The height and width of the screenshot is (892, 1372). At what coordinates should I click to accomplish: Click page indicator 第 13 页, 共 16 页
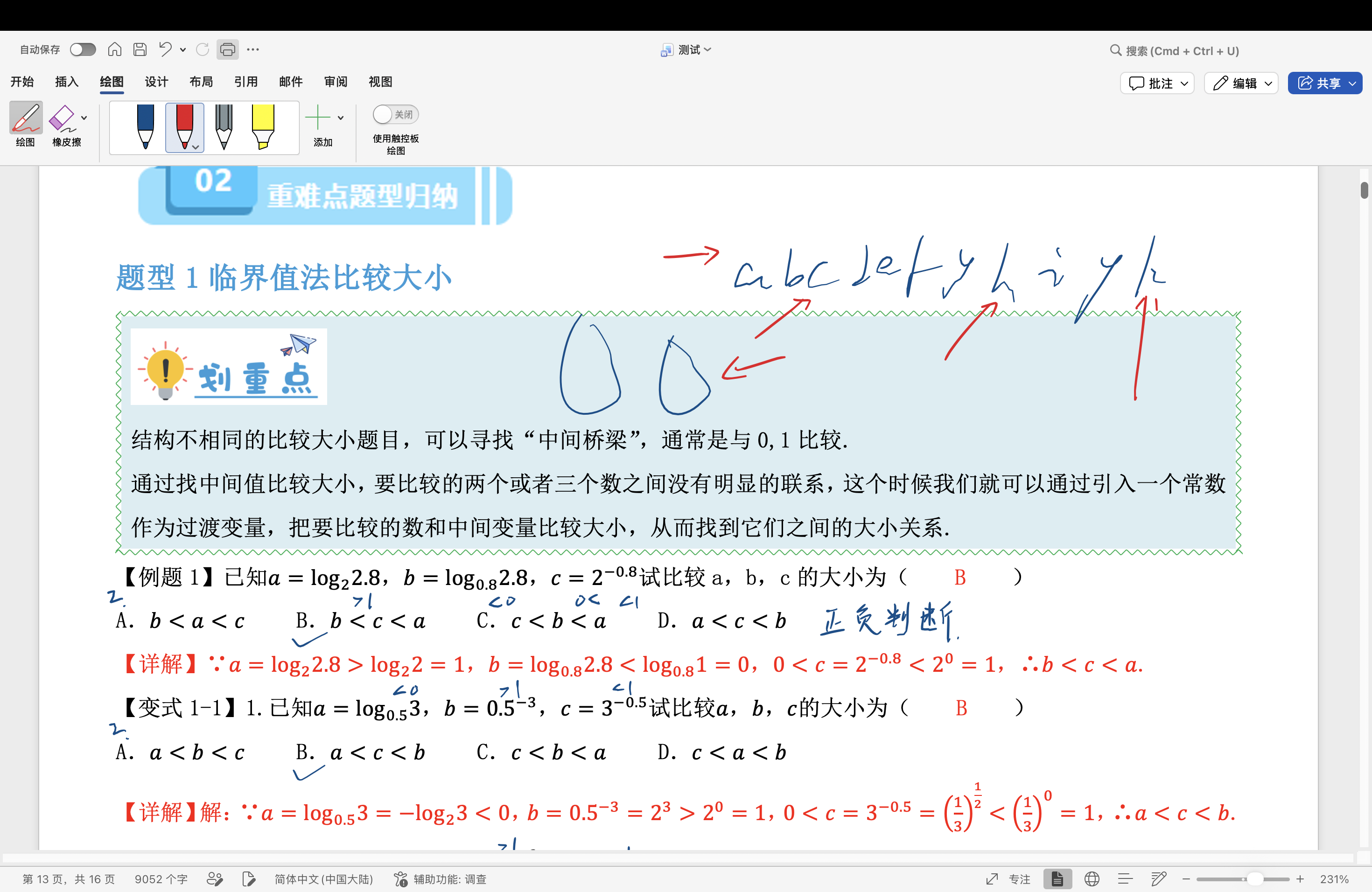69,879
